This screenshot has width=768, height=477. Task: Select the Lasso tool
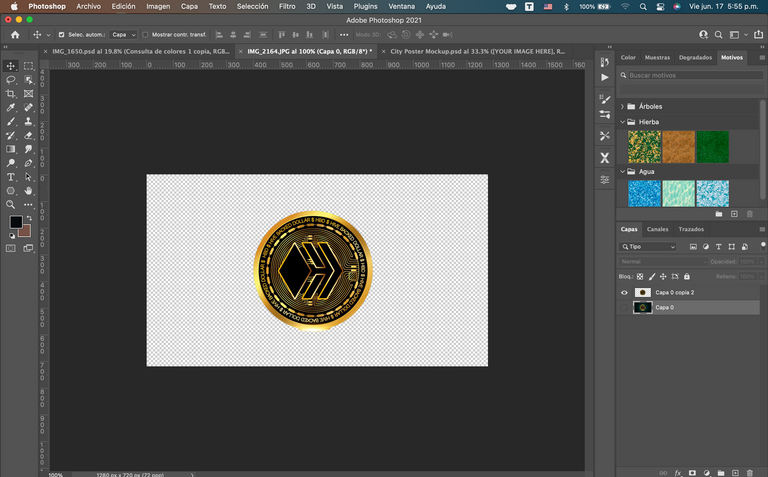pos(11,80)
